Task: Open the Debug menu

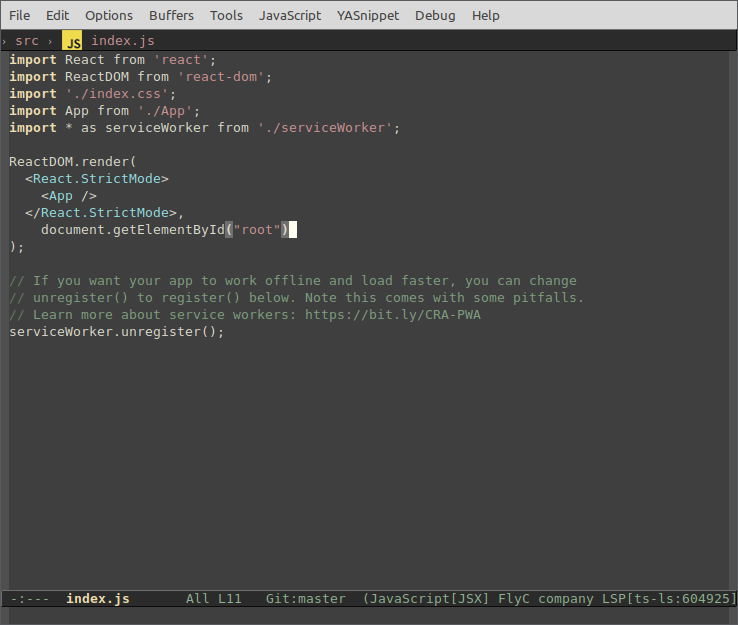Action: pos(435,15)
